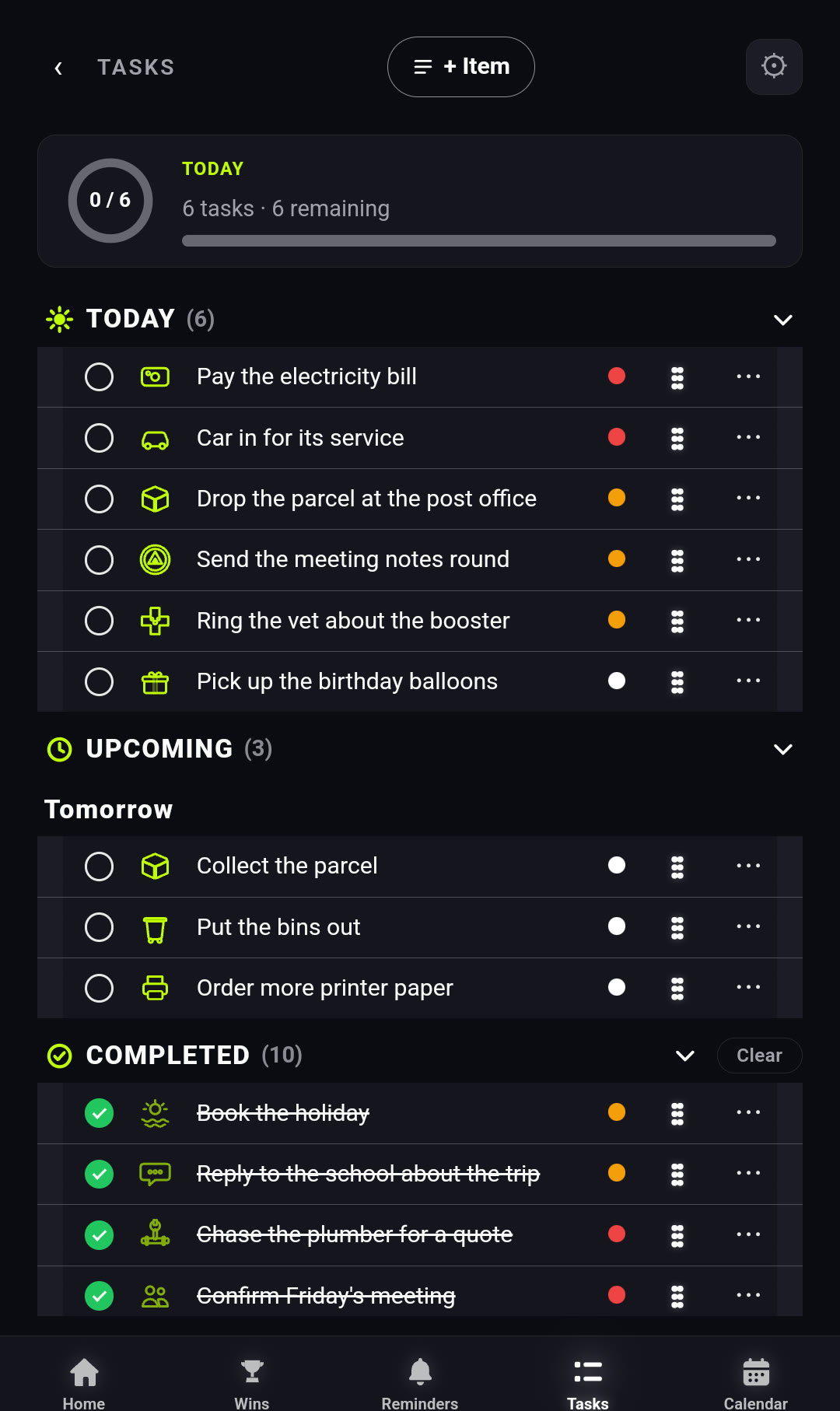Click the wallet icon beside Pay the electricity bill
Screen dimensions: 840x1411
point(155,377)
